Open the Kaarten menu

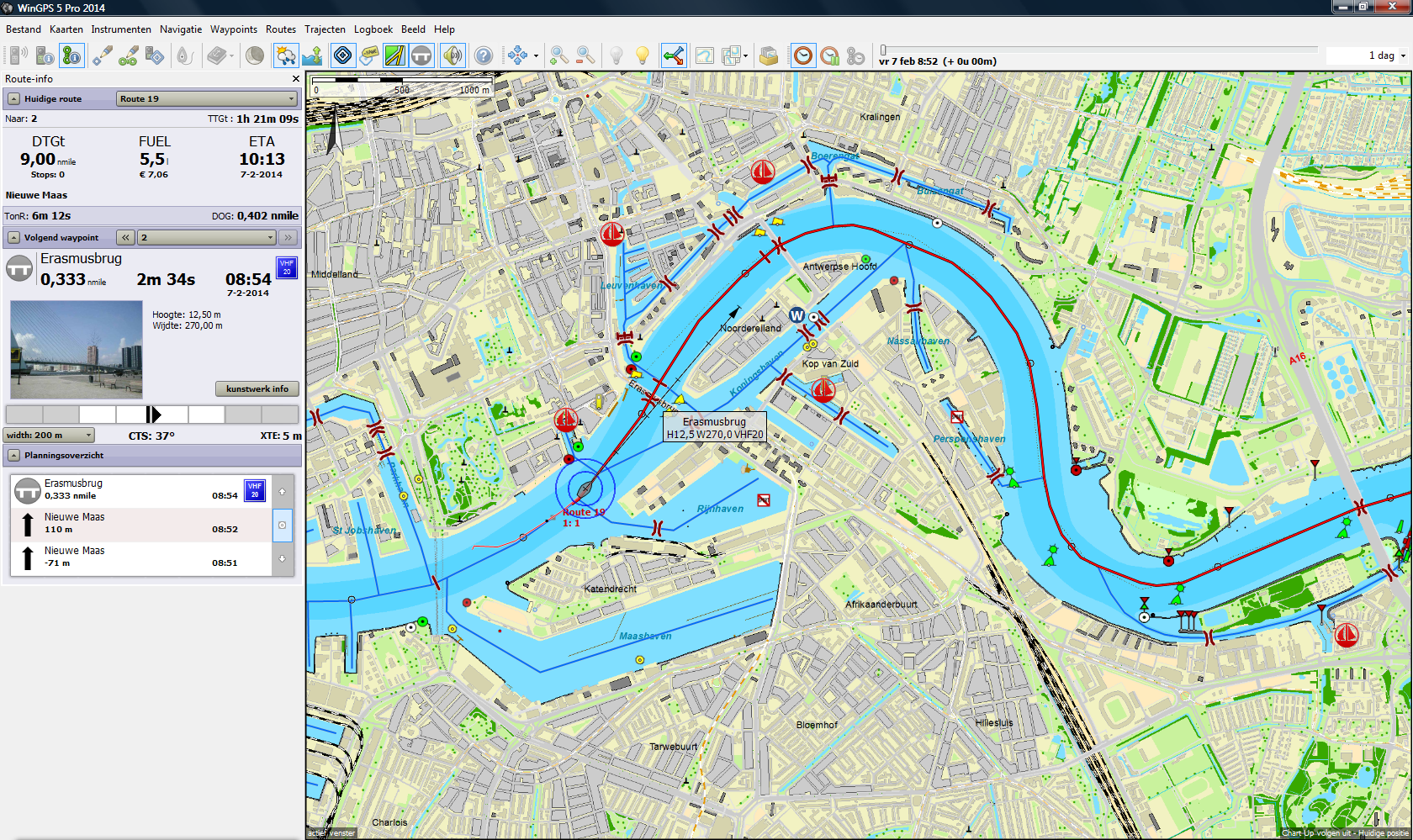66,29
